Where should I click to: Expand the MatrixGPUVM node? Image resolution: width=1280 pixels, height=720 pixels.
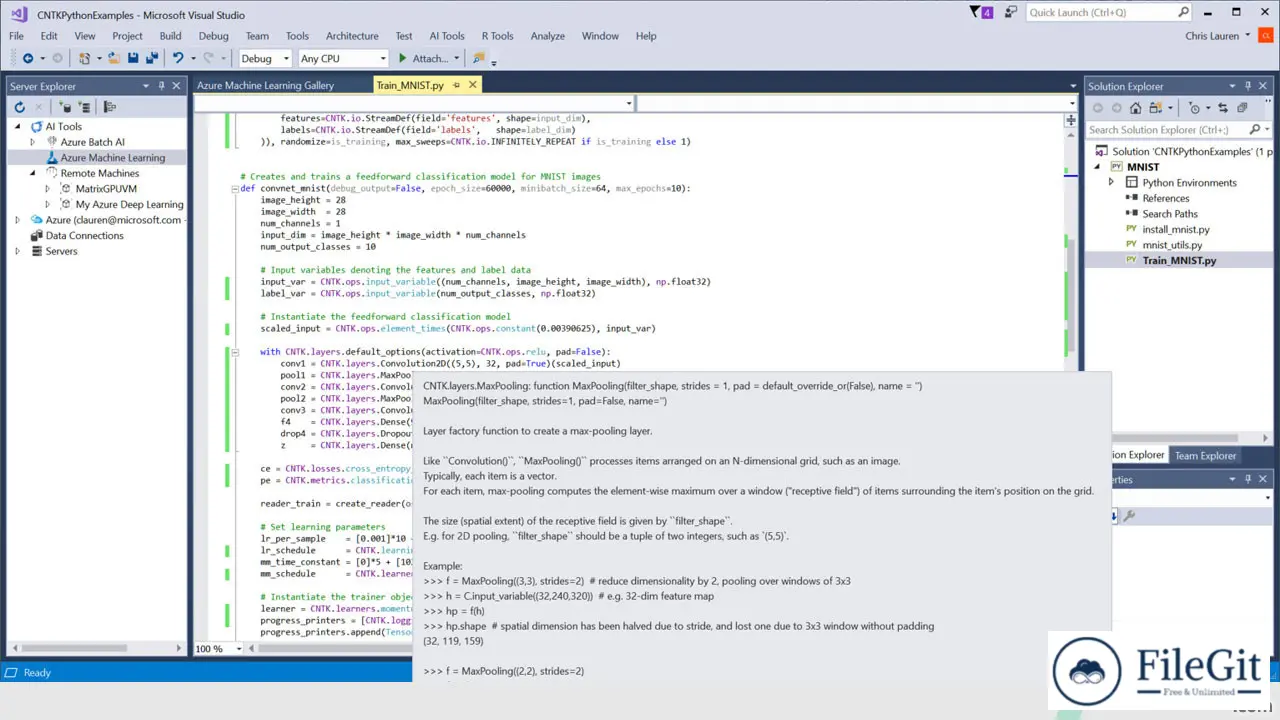coord(47,188)
